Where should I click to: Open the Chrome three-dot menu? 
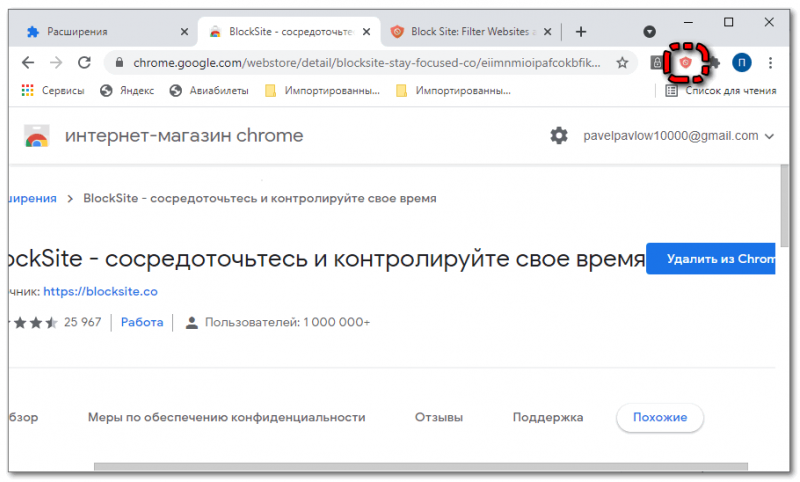[770, 63]
